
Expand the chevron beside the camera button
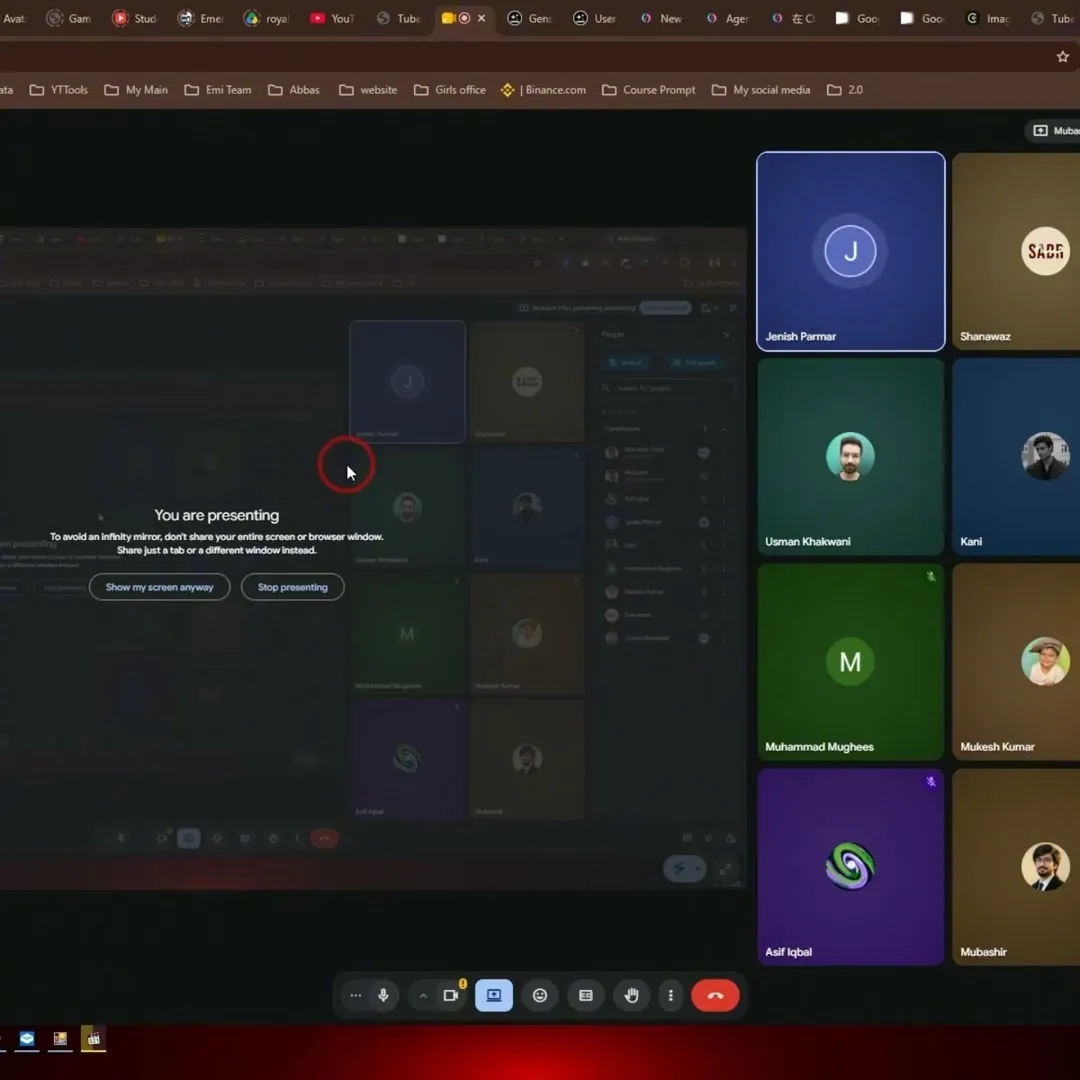click(423, 996)
